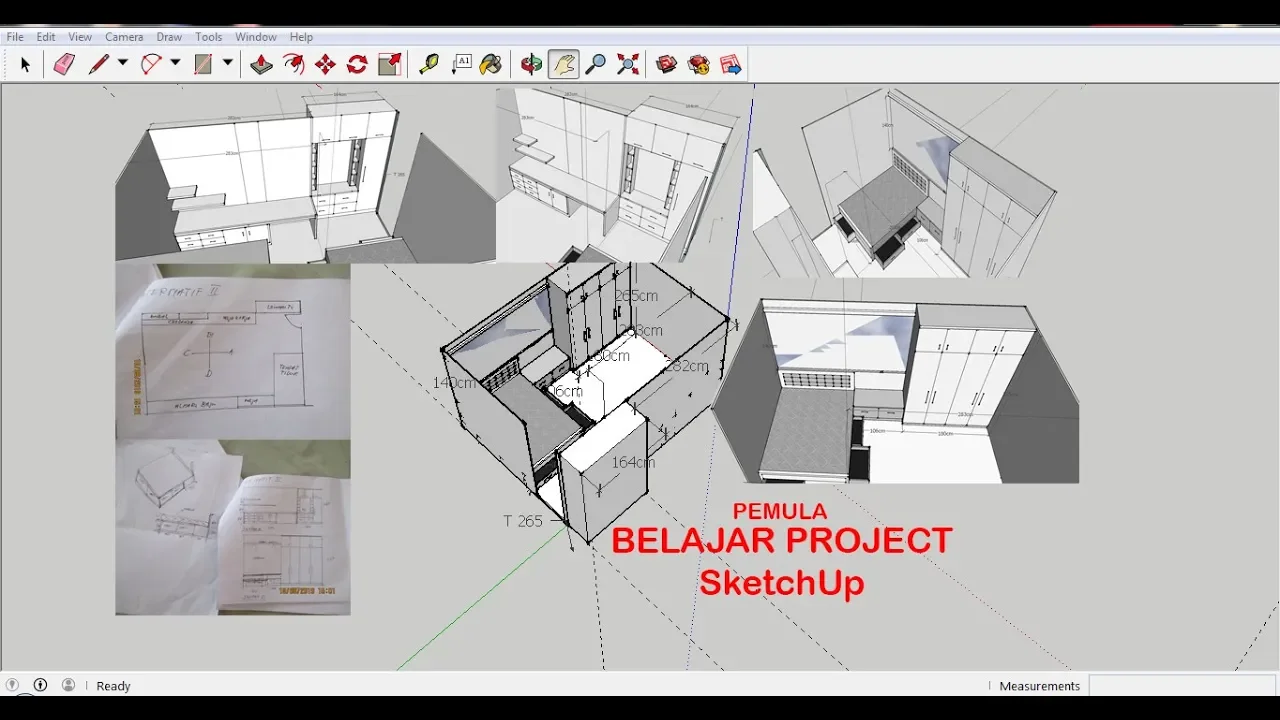
Task: Open the Edit menu
Action: (x=46, y=37)
